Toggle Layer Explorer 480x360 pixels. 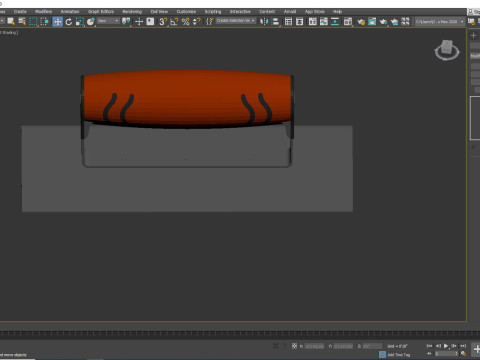coord(300,22)
